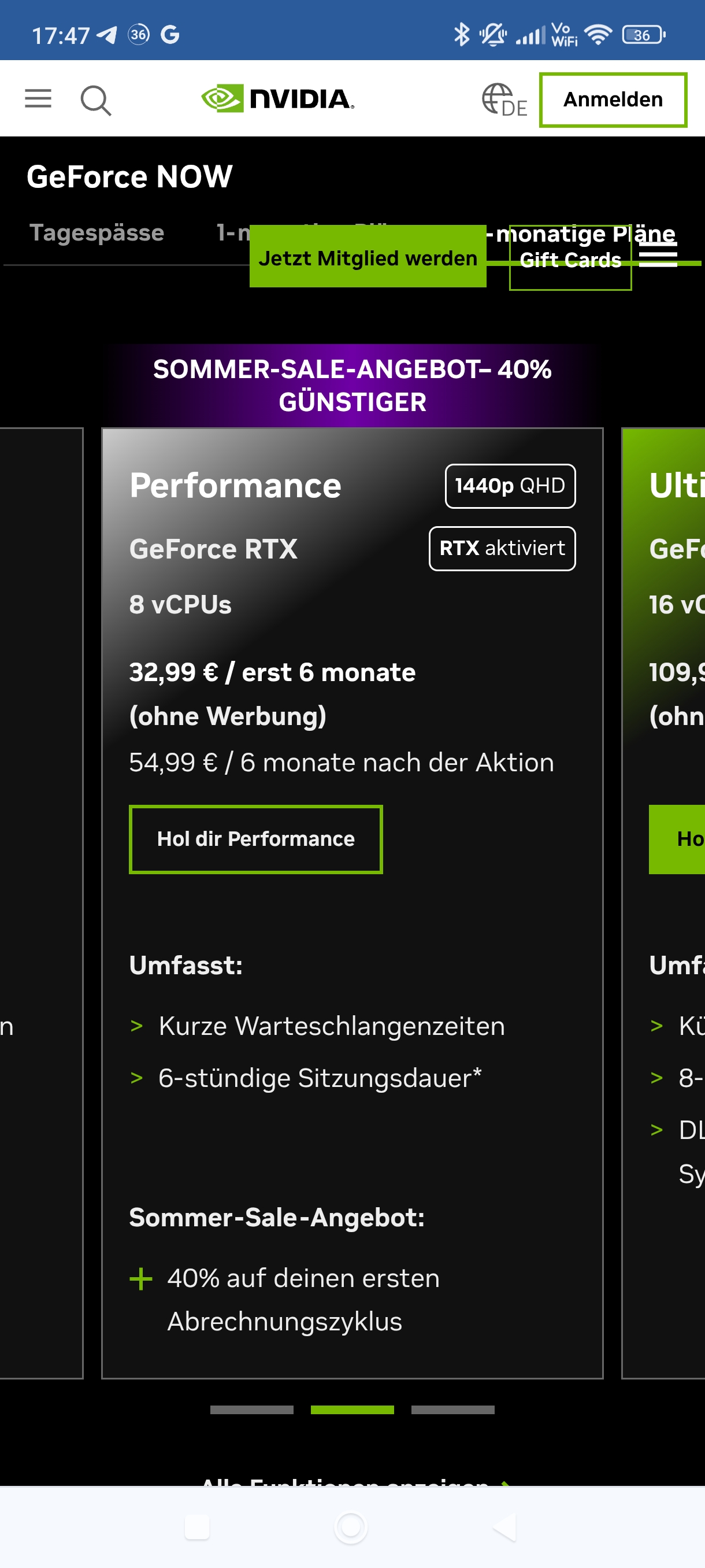Go to first carousel page indicator
This screenshot has width=705, height=1568.
252,1410
